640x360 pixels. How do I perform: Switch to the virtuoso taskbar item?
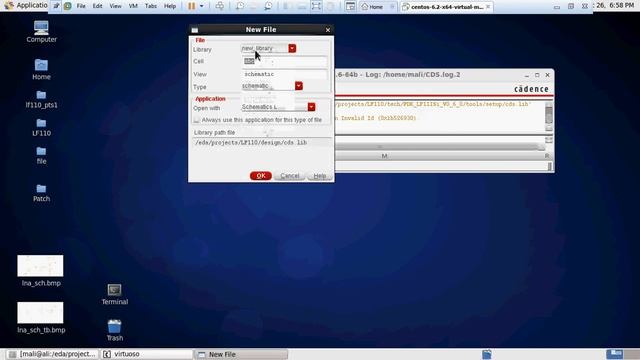147,354
